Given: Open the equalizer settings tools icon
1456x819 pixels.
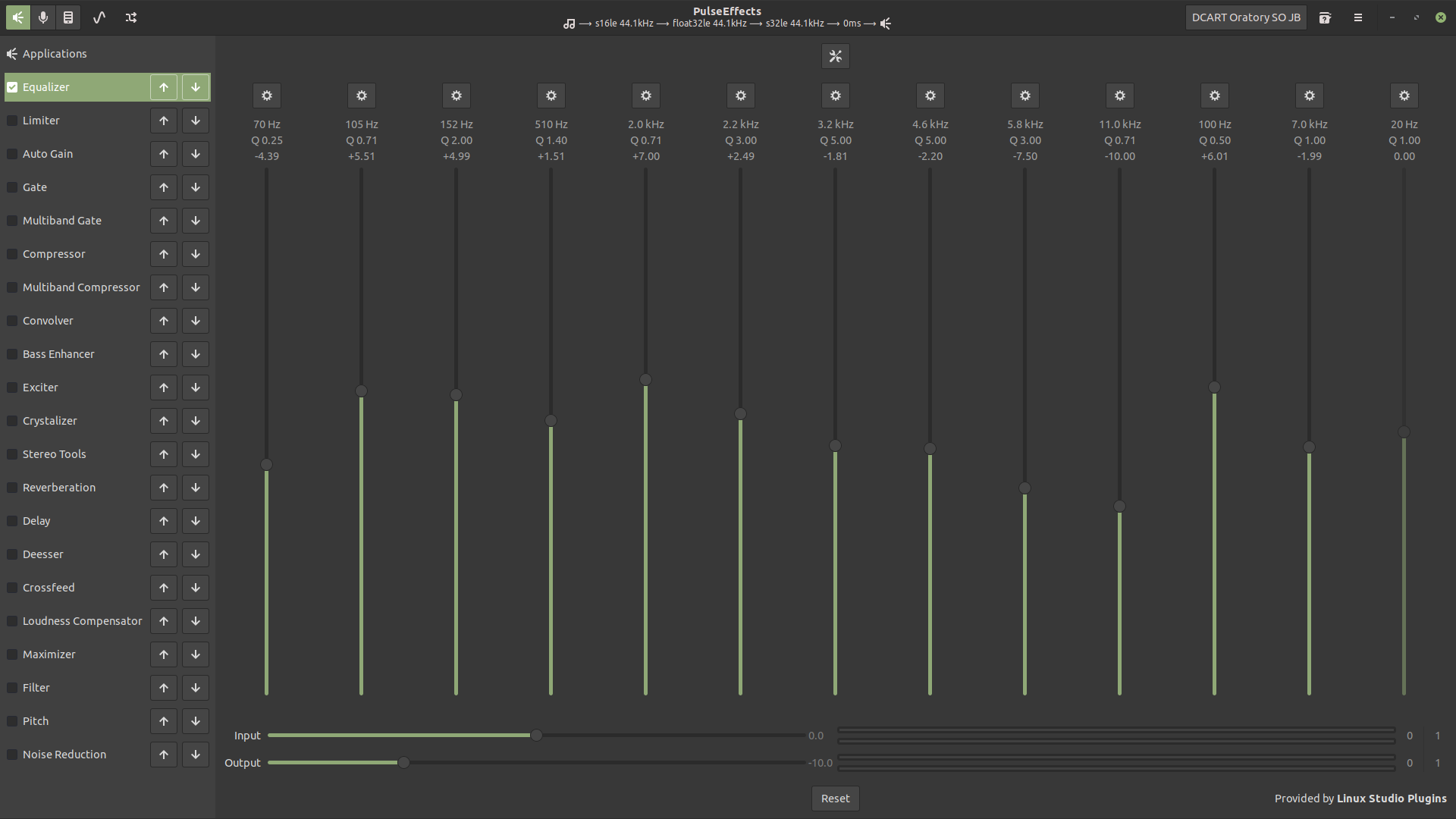Looking at the screenshot, I should 836,56.
